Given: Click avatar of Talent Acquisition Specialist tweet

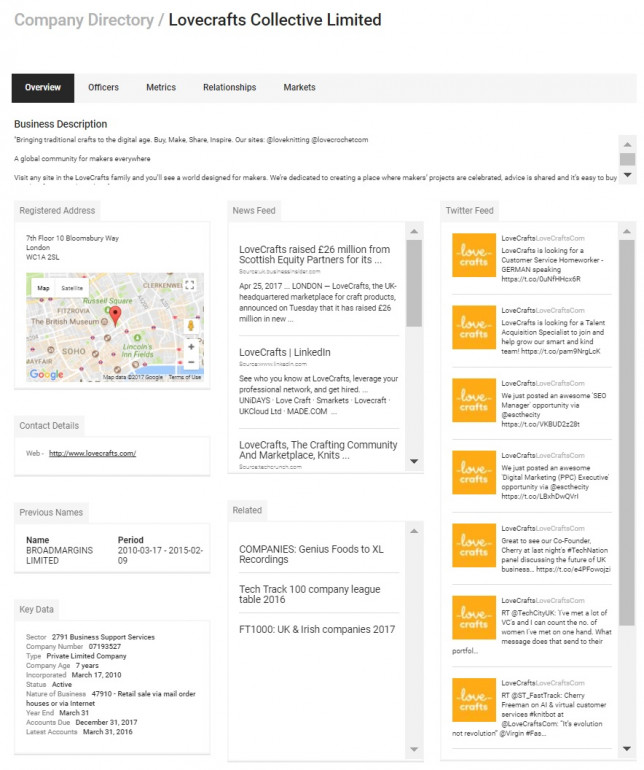Looking at the screenshot, I should (474, 328).
